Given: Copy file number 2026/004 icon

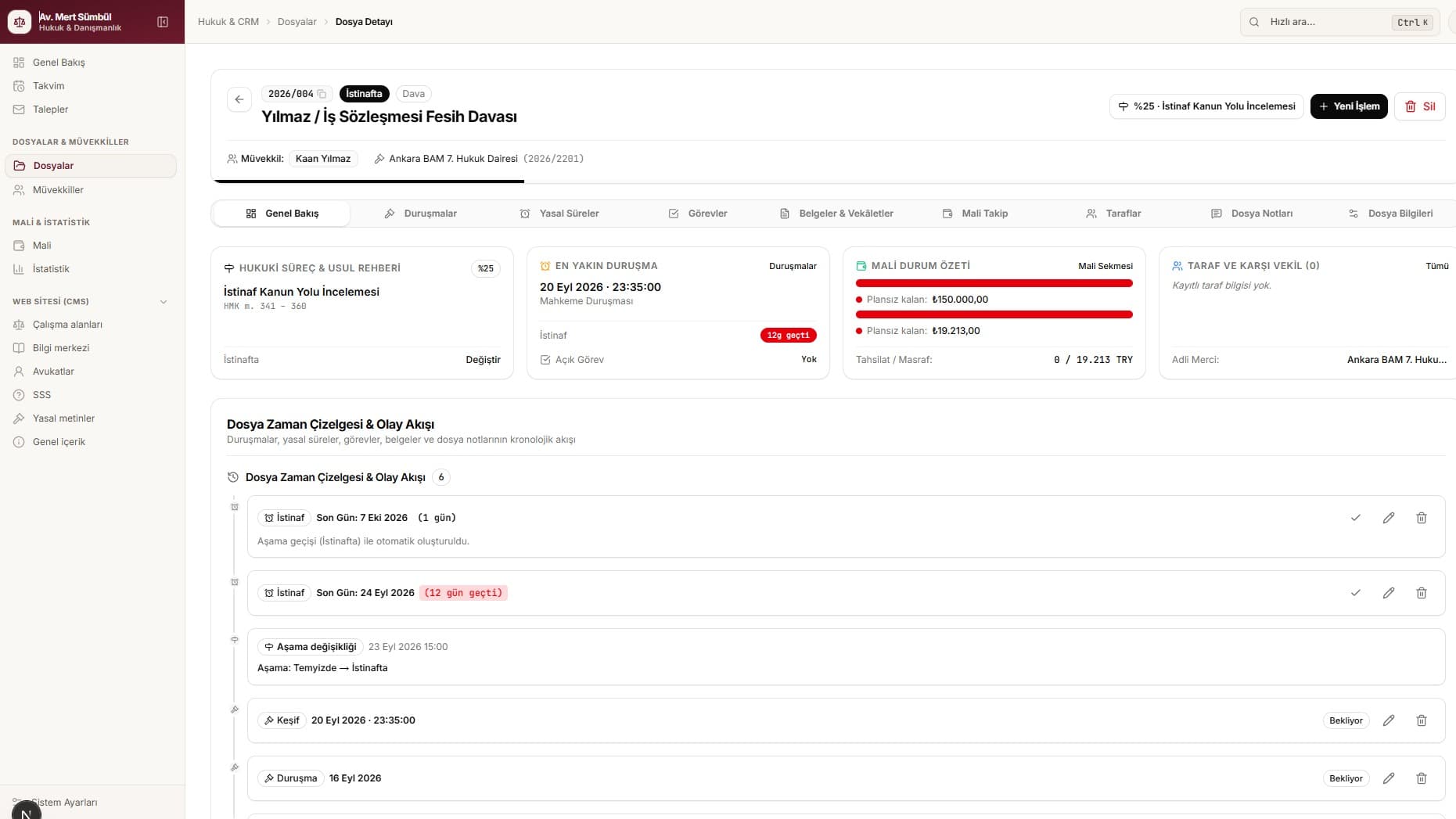Looking at the screenshot, I should [x=322, y=94].
